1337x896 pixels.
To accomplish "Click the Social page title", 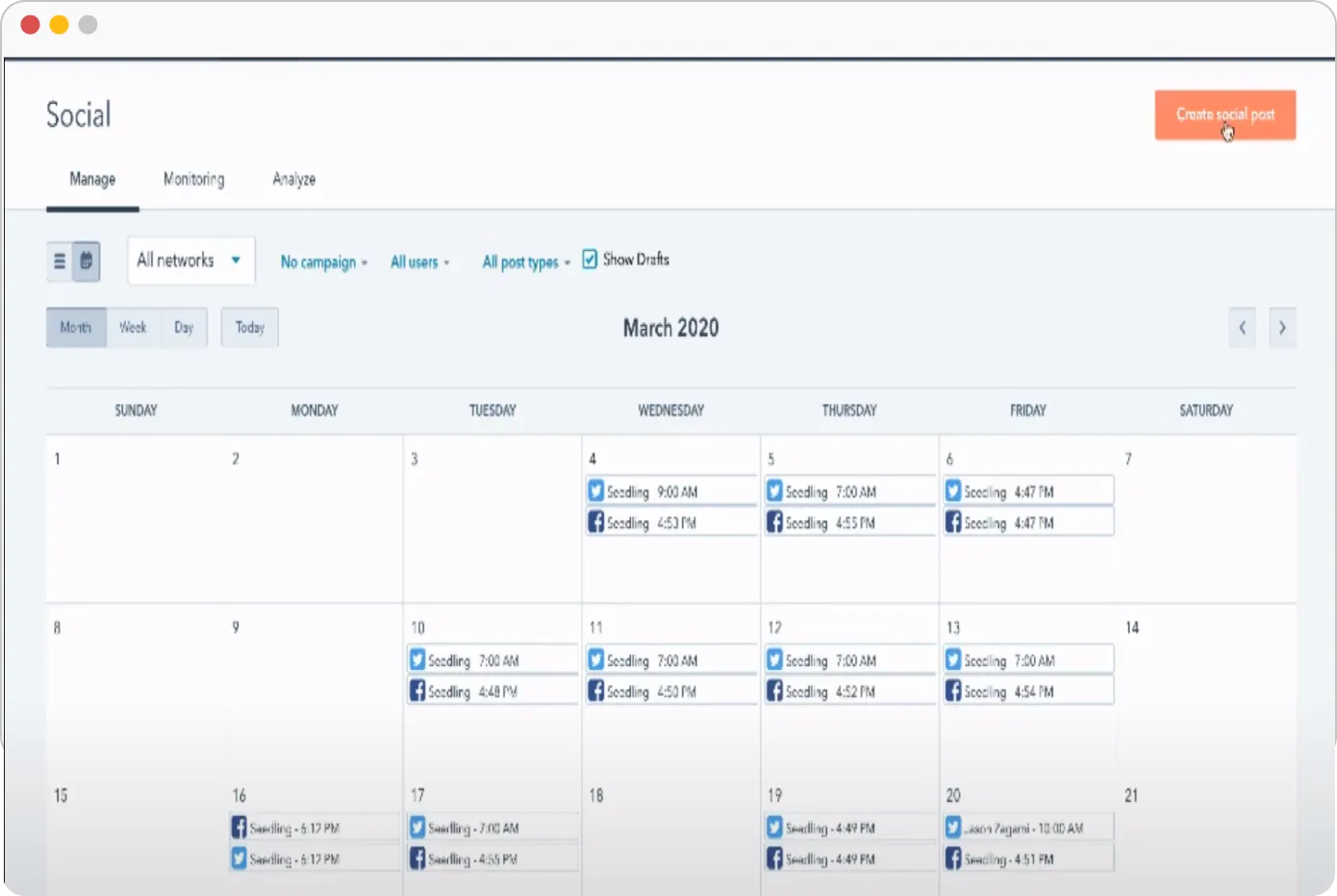I will [x=79, y=115].
